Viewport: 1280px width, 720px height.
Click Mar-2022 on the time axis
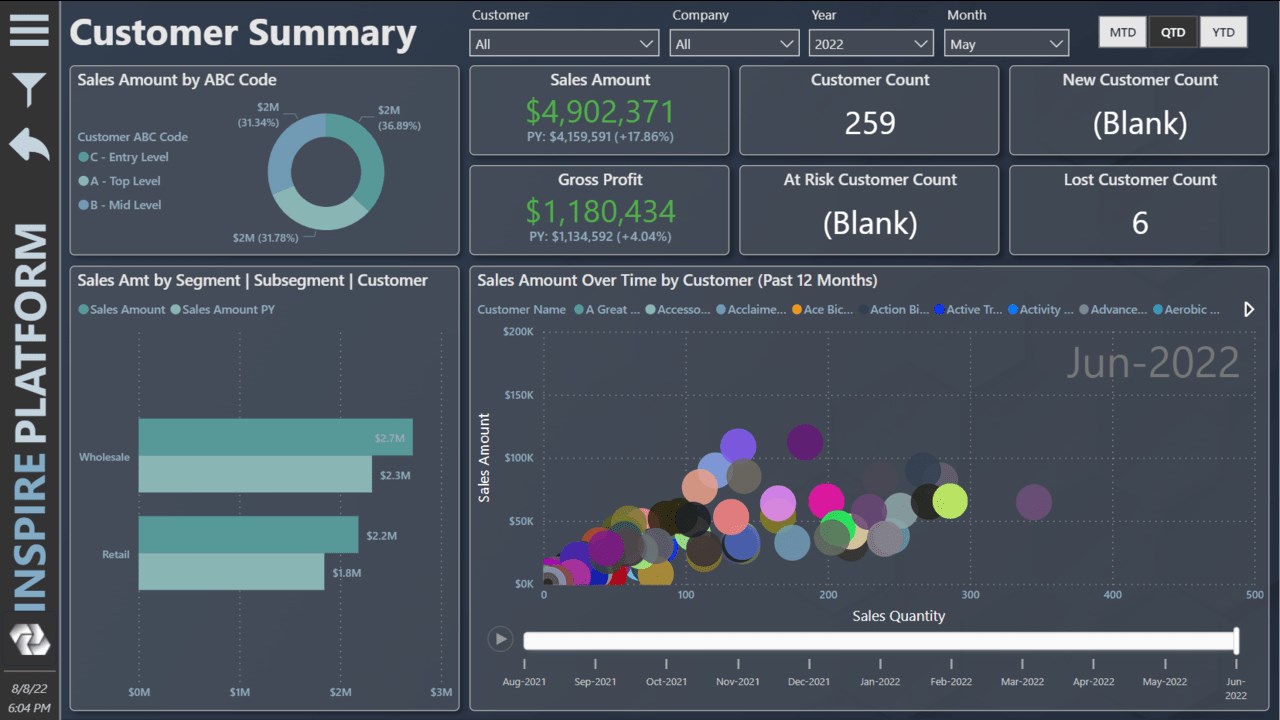tap(1022, 682)
